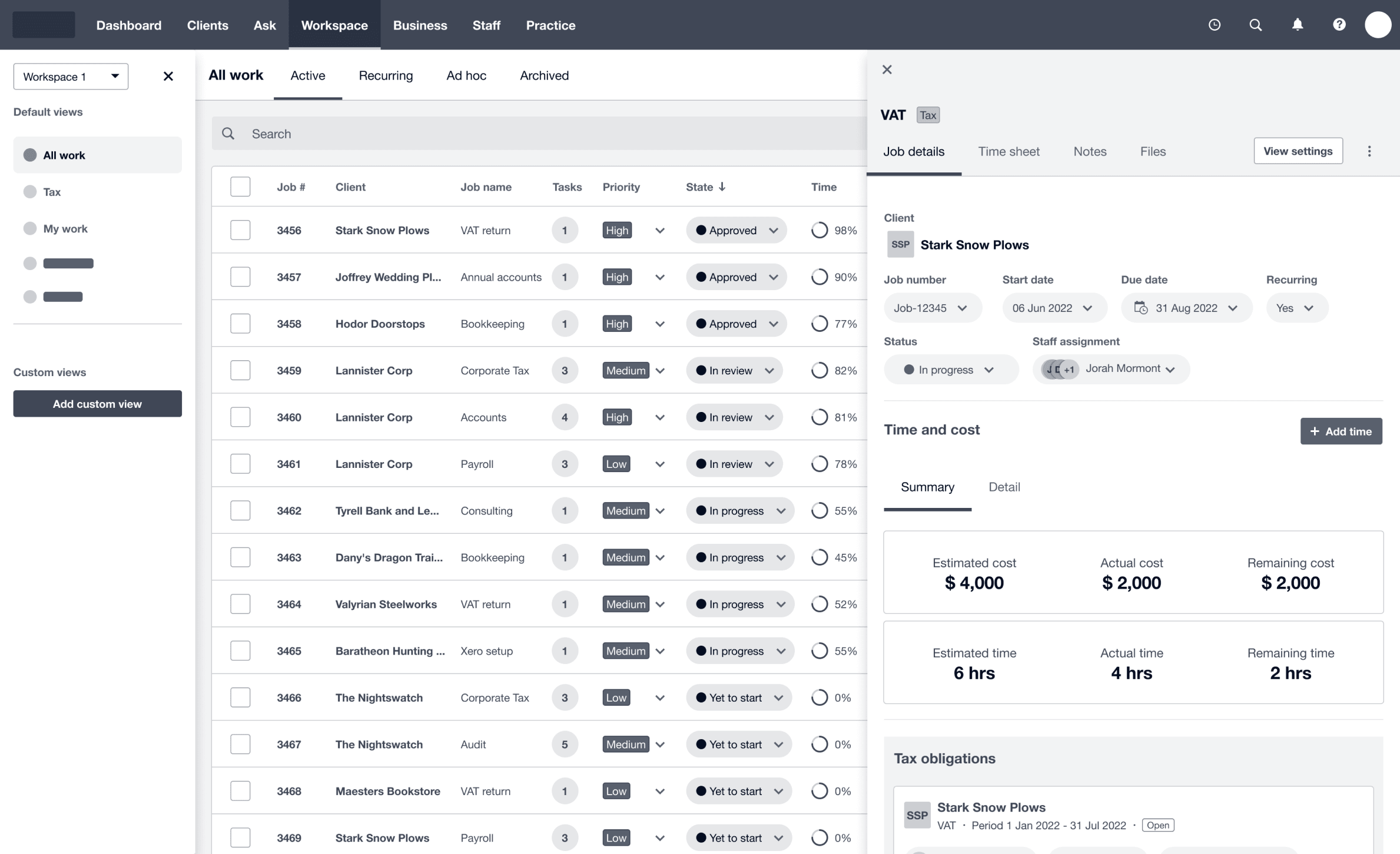This screenshot has width=1400, height=854.
Task: Open priority dropdown for job 3459
Action: click(x=659, y=371)
